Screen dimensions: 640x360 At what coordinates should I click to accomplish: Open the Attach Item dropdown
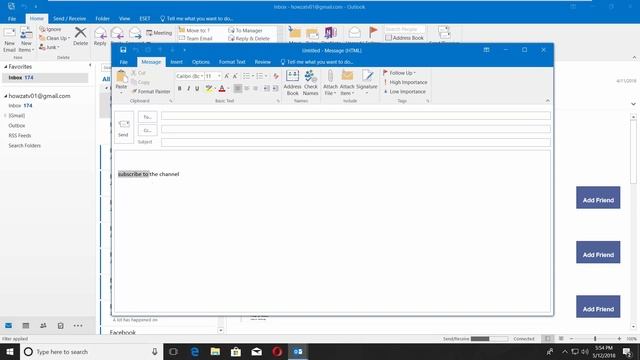pos(347,83)
